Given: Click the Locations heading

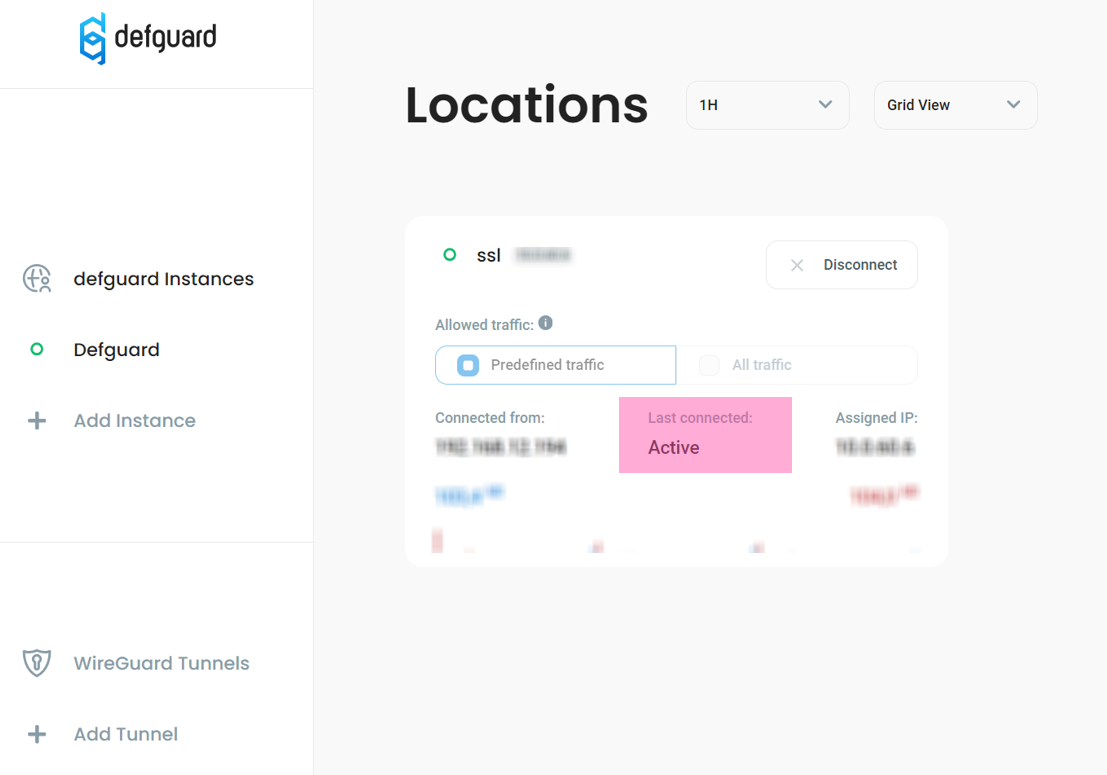Looking at the screenshot, I should click(x=527, y=105).
